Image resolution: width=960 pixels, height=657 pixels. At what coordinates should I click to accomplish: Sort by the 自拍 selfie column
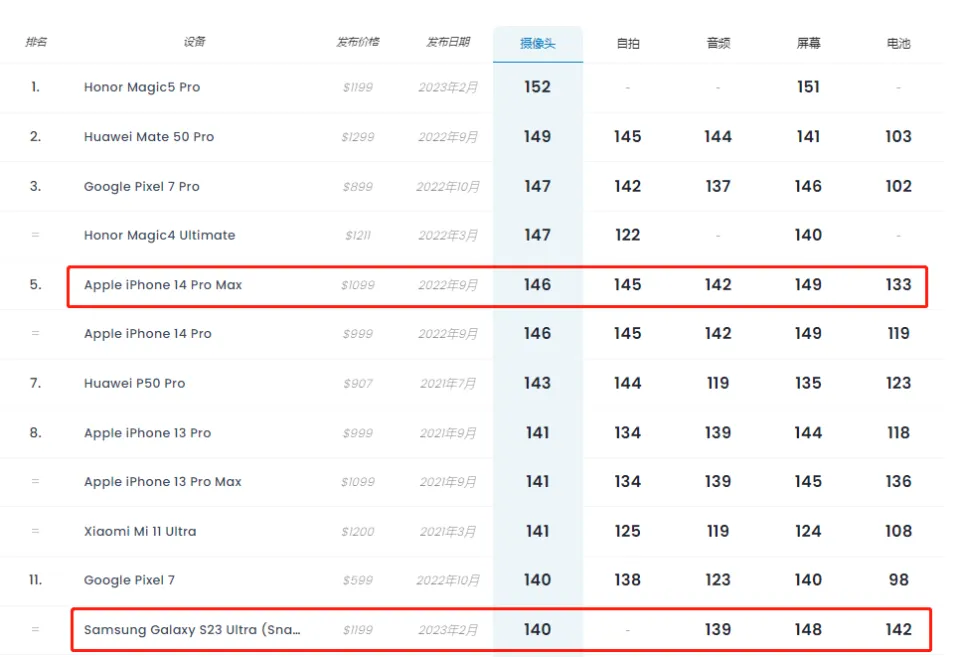pyautogui.click(x=627, y=44)
